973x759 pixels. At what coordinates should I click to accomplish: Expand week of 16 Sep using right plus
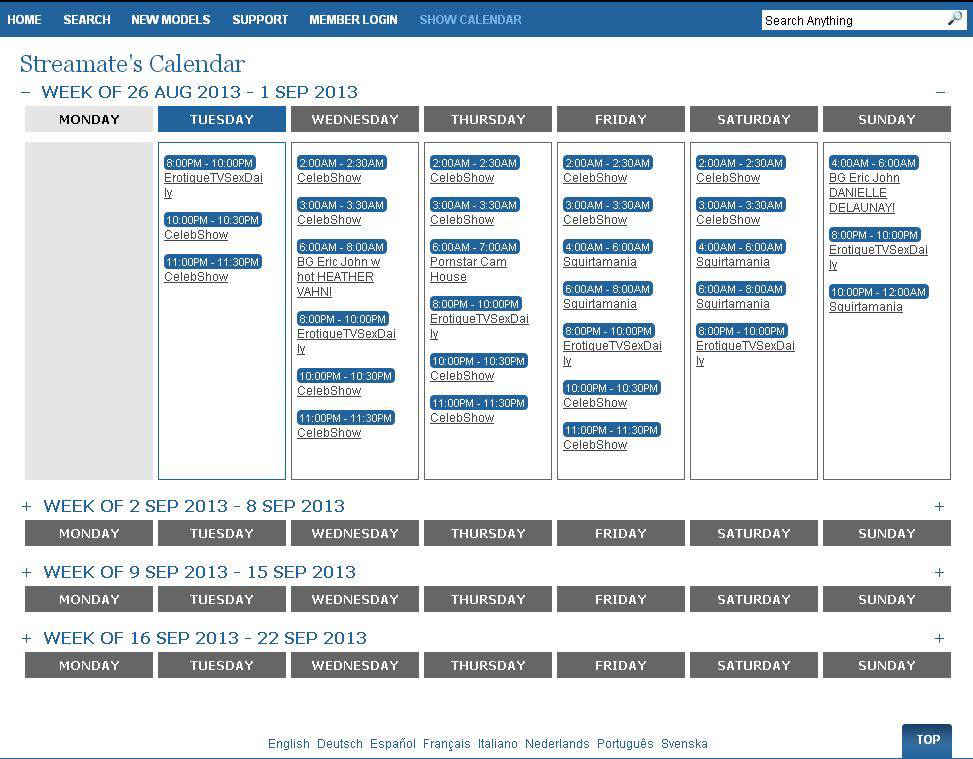(x=939, y=638)
